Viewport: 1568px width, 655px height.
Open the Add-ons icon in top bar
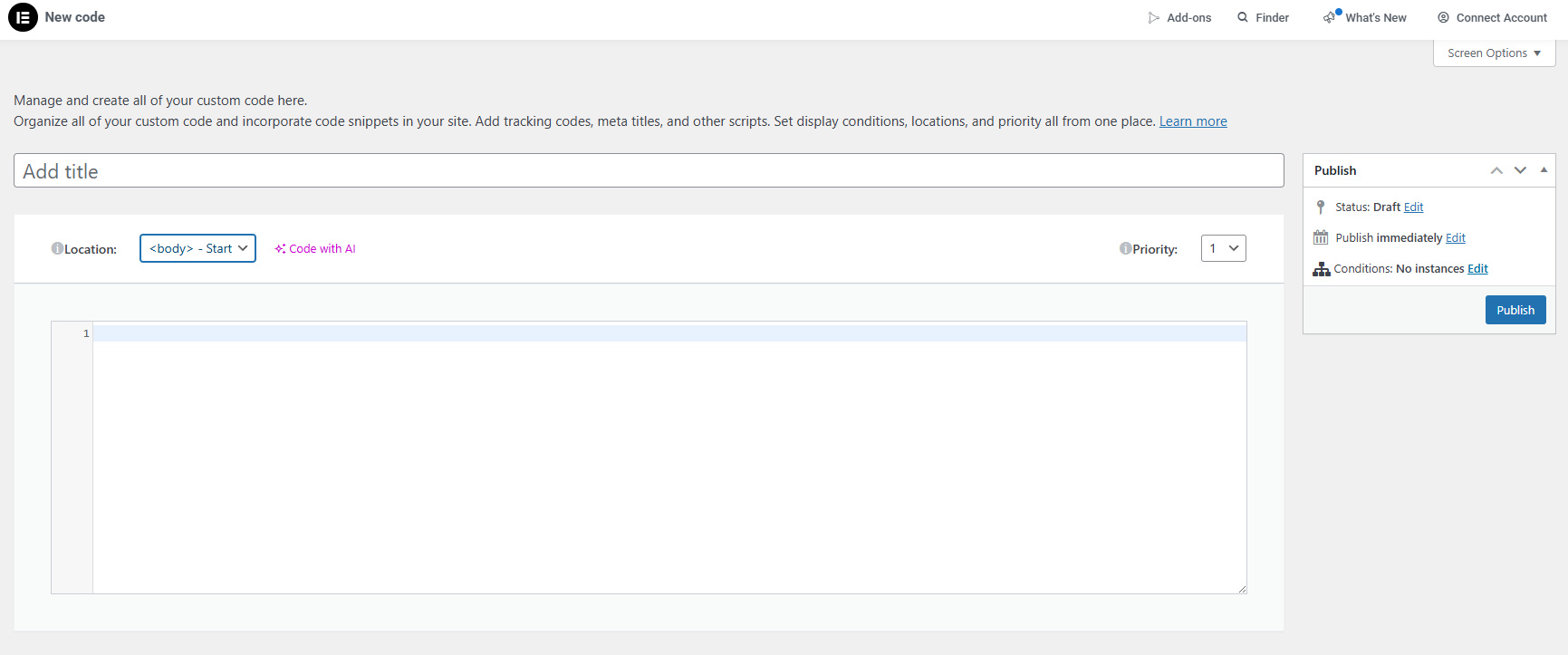tap(1153, 18)
